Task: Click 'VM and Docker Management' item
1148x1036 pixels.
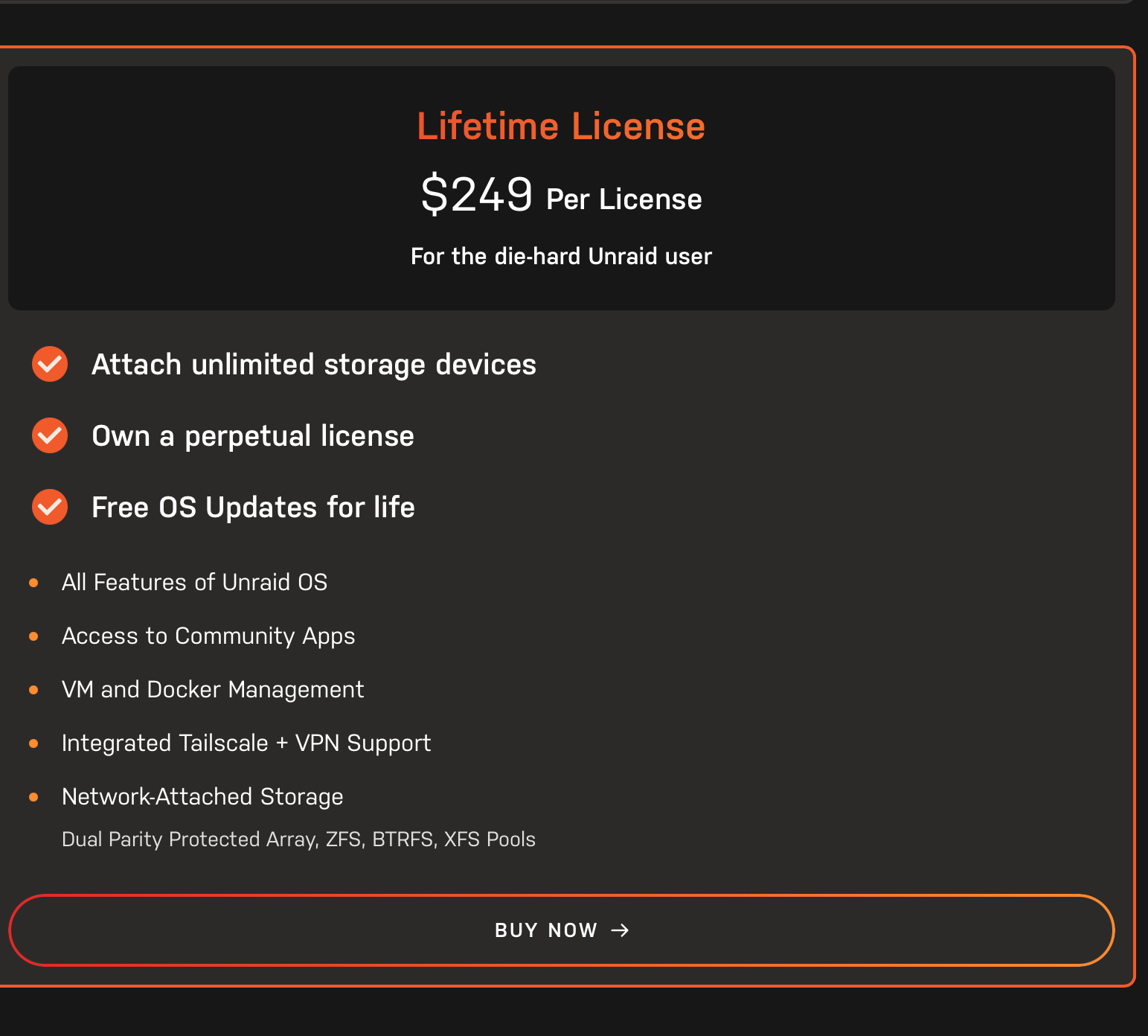Action: pos(213,690)
